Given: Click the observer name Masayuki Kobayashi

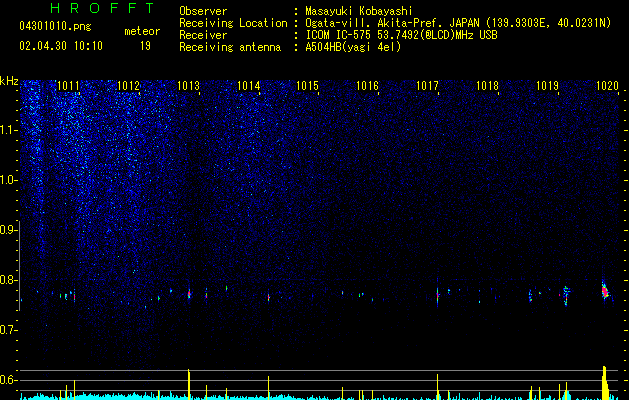Looking at the screenshot, I should click(x=359, y=11).
